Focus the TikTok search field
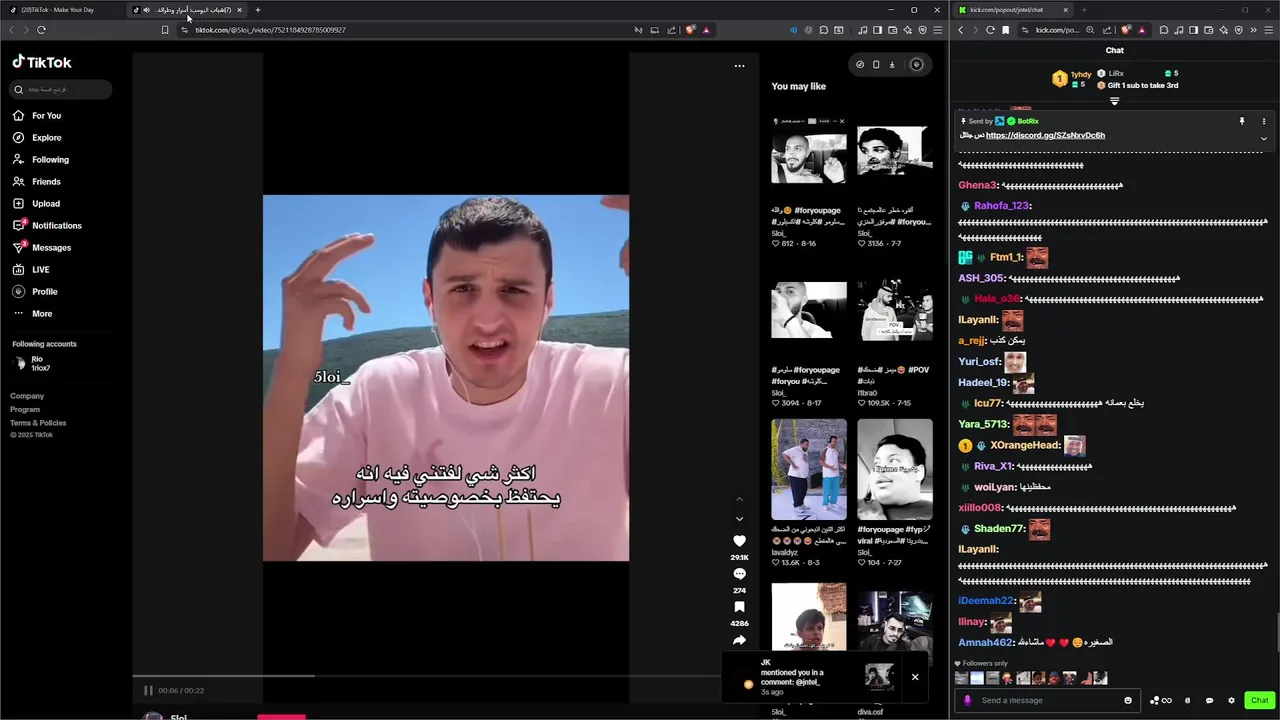Screen dimensions: 1280x720 (x=61, y=90)
